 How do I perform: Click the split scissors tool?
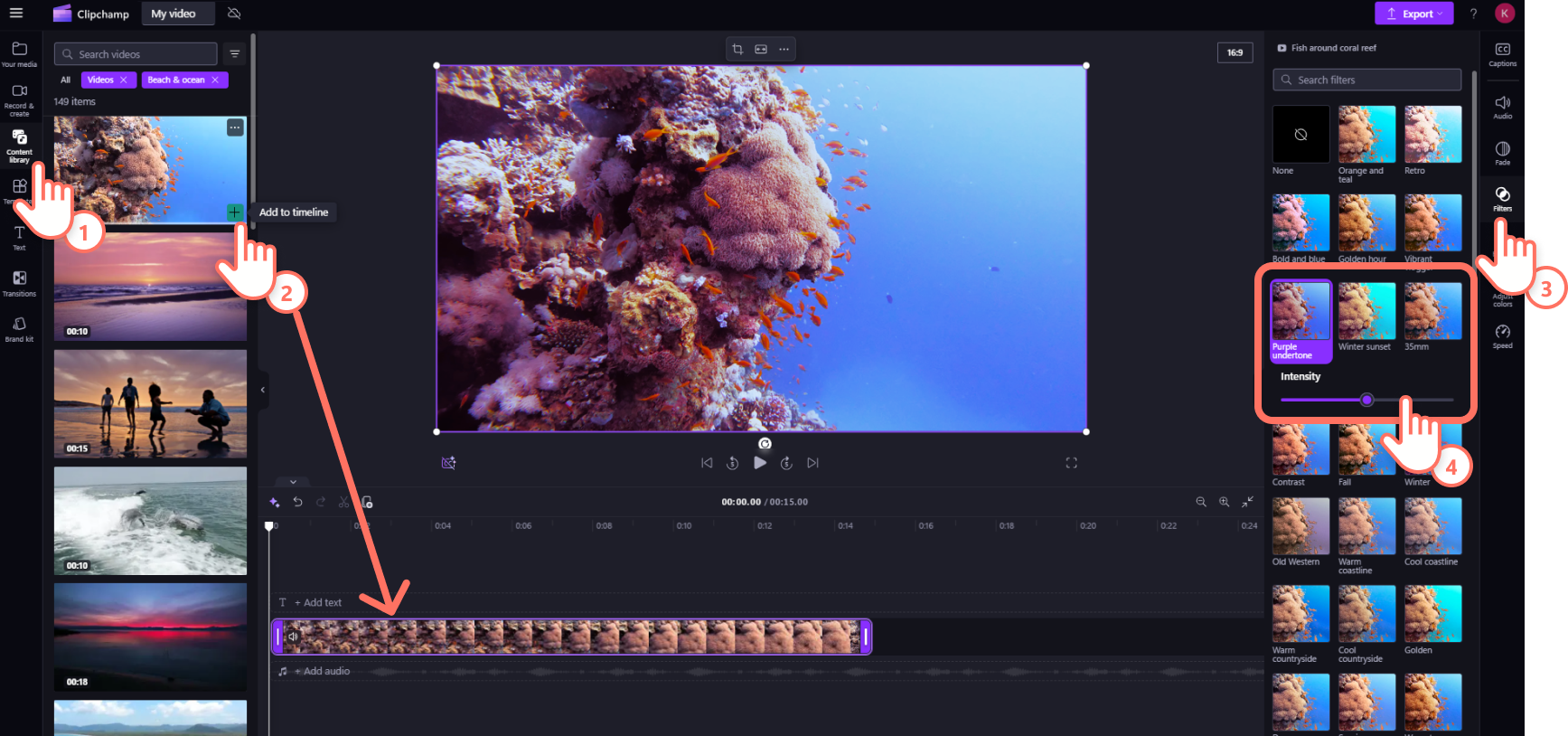click(x=343, y=502)
